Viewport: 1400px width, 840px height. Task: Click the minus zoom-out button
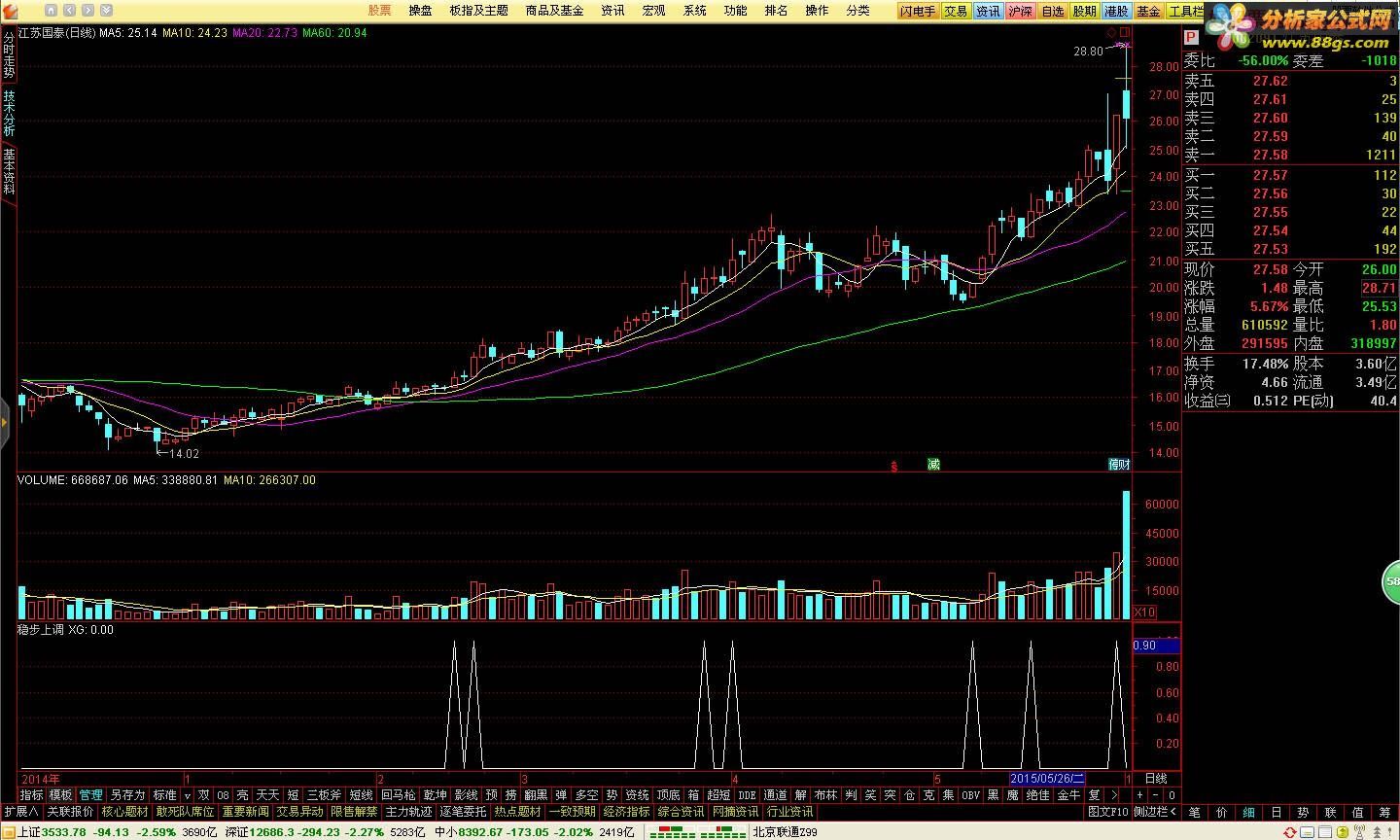click(1157, 795)
